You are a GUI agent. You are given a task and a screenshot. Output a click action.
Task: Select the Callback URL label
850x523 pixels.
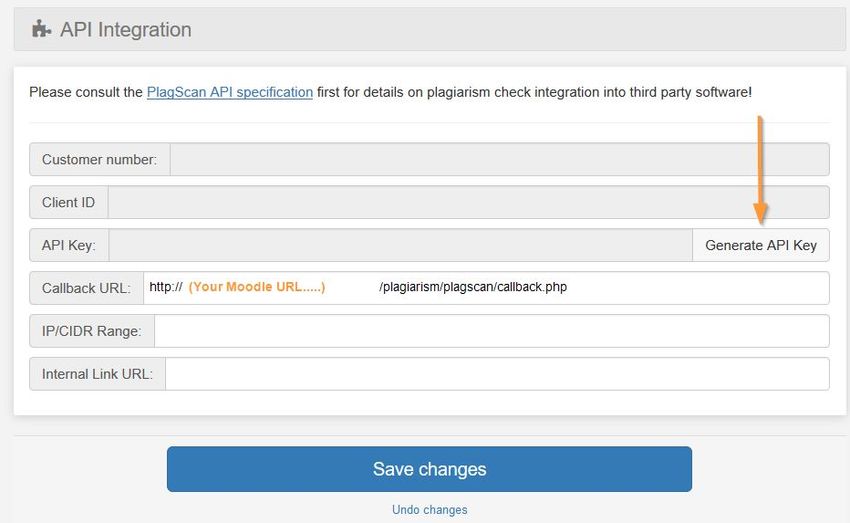(86, 288)
